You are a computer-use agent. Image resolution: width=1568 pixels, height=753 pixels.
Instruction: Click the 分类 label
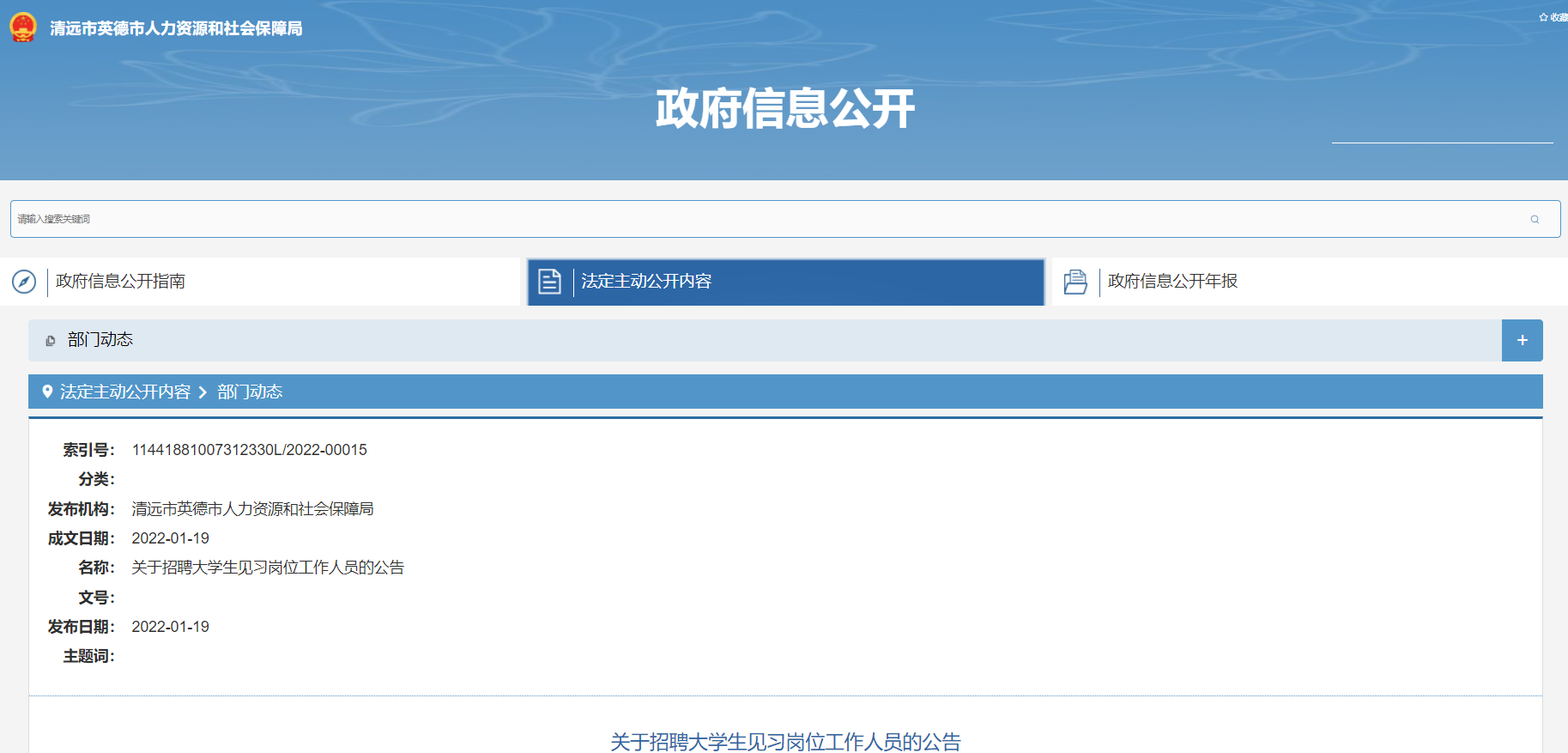click(x=96, y=479)
